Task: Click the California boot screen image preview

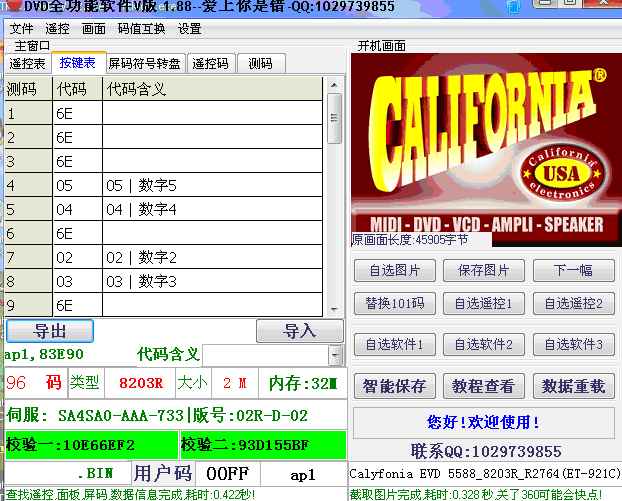Action: click(486, 150)
